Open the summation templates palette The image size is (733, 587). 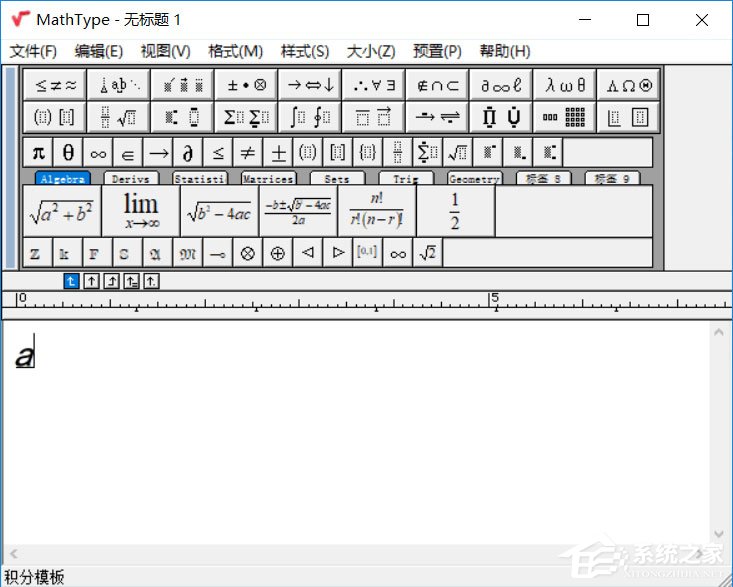click(245, 117)
